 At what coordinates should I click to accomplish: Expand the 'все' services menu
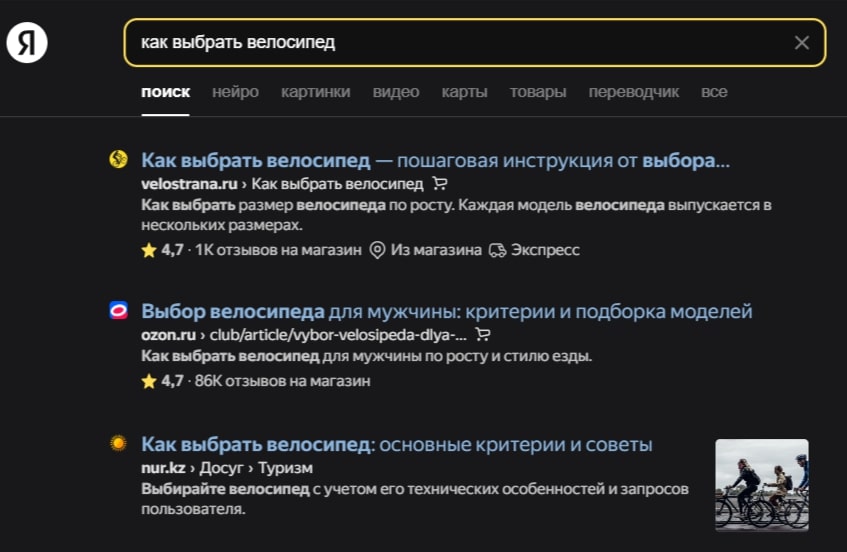click(714, 92)
